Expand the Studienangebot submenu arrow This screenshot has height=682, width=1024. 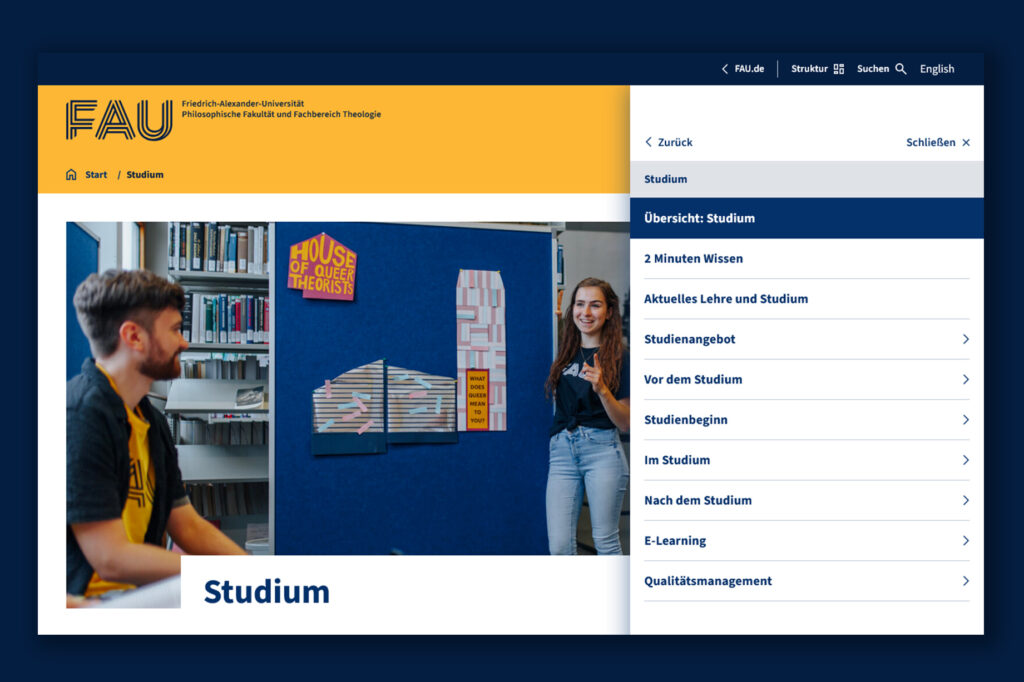pos(965,339)
